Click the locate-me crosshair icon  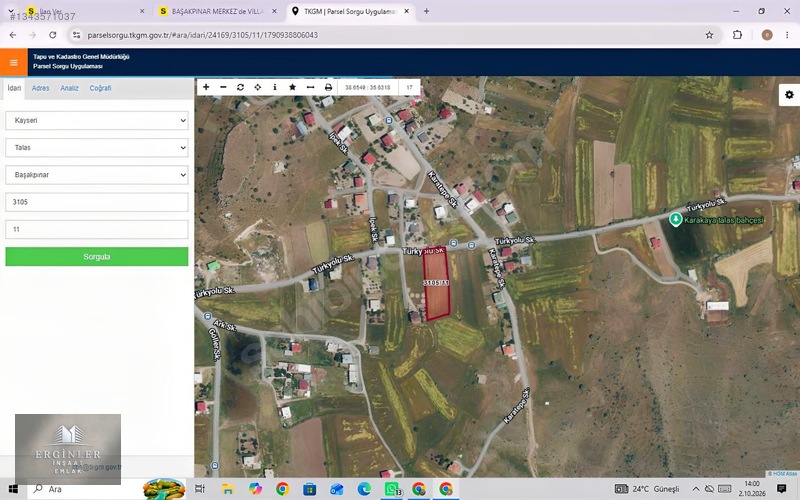pos(258,87)
